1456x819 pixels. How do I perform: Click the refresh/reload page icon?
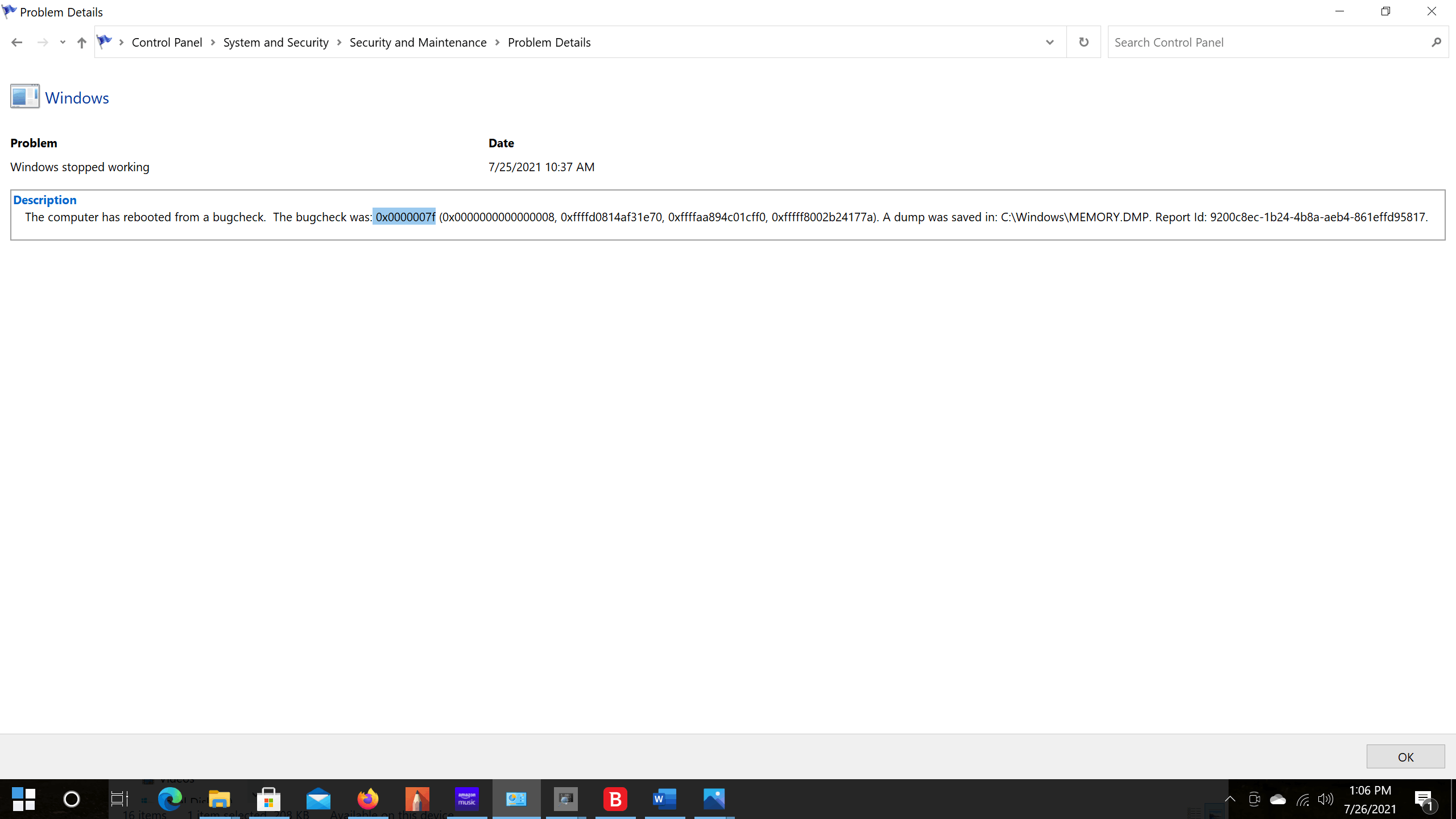(x=1084, y=42)
